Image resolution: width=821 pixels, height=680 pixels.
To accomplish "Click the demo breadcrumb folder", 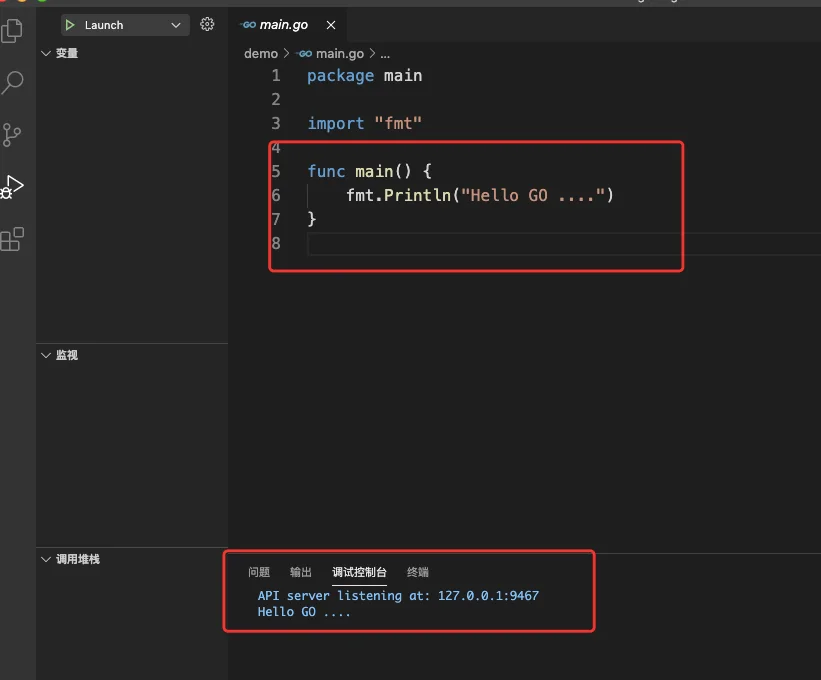I will tap(261, 53).
